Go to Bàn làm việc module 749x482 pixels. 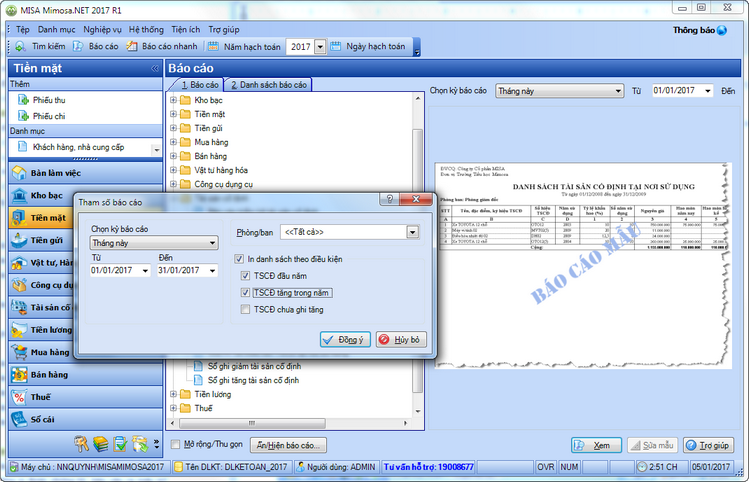pos(86,173)
